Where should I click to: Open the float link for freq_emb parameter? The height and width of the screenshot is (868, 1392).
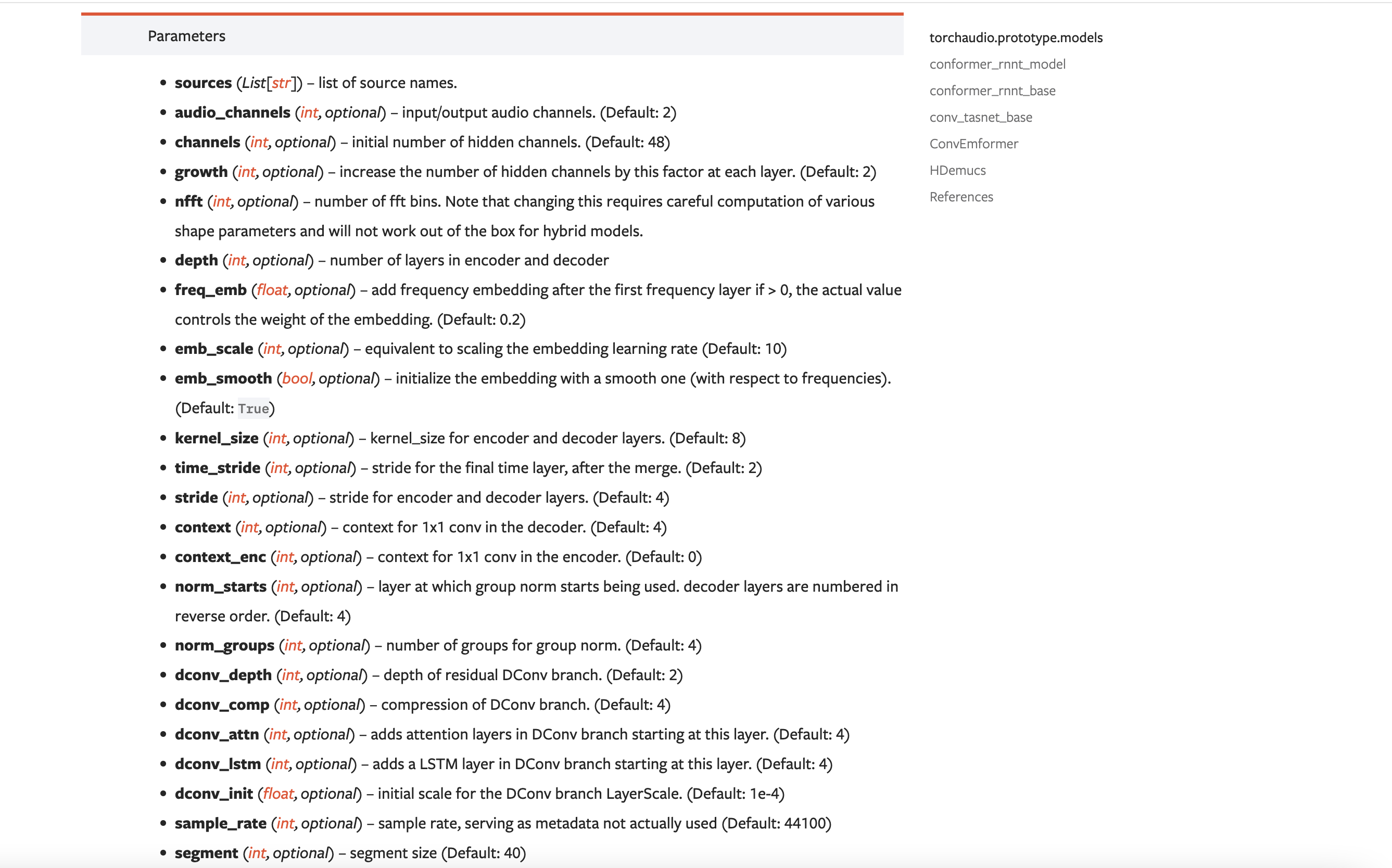point(272,289)
